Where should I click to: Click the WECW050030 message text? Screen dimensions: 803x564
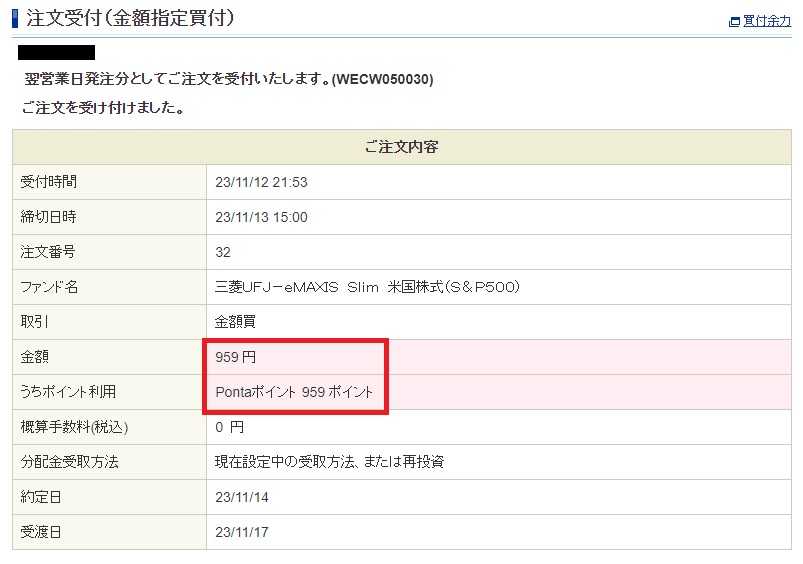[383, 79]
